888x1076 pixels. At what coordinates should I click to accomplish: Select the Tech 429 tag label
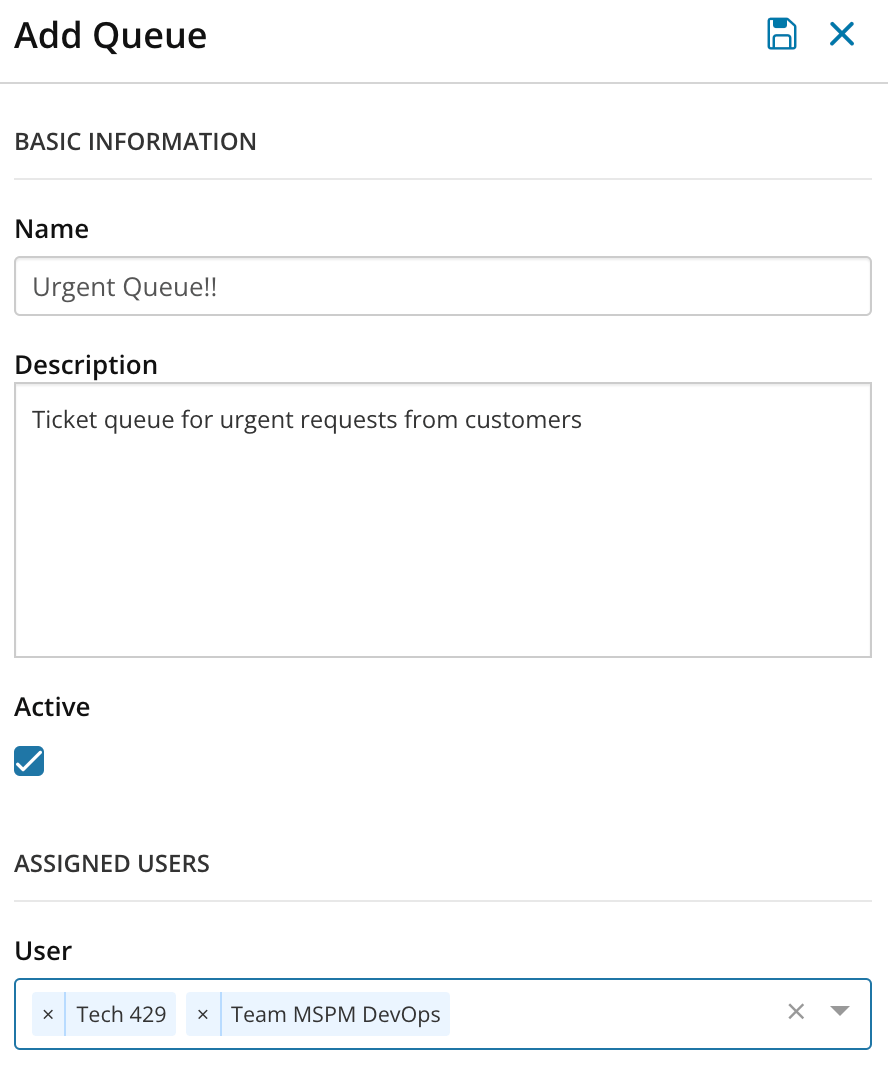click(121, 1014)
